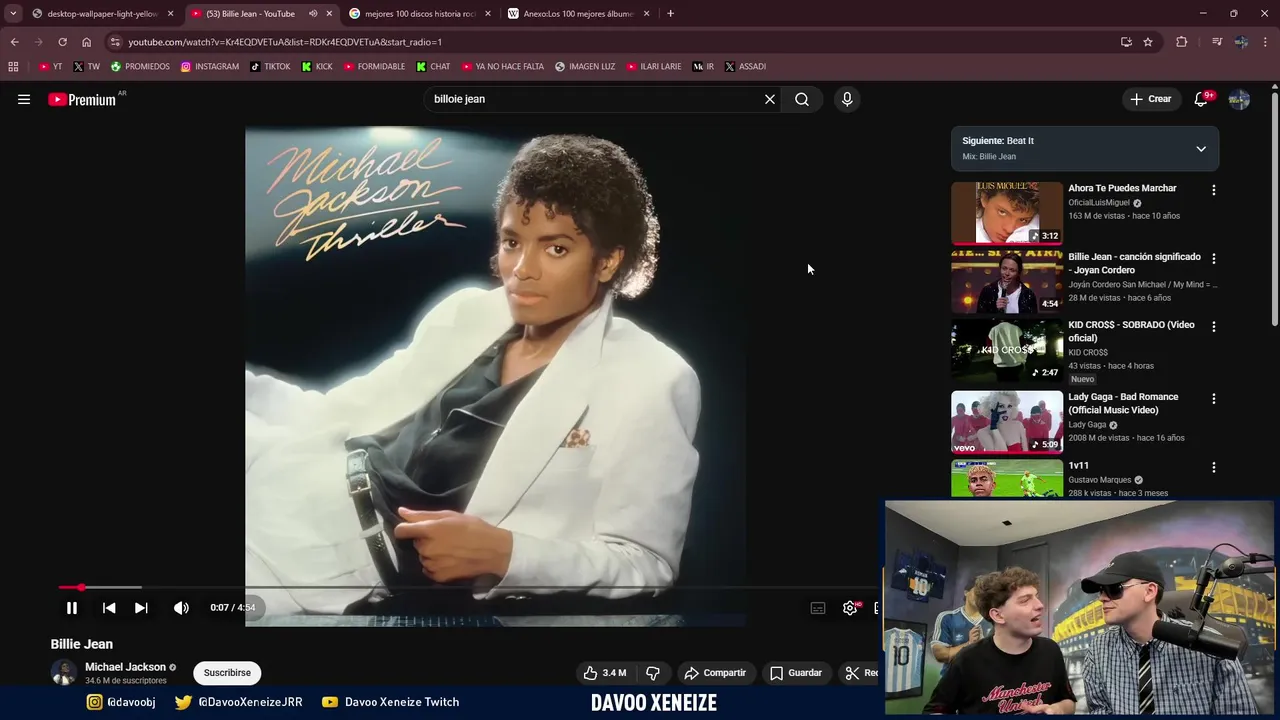
Task: Open the player settings gear
Action: pyautogui.click(x=850, y=608)
